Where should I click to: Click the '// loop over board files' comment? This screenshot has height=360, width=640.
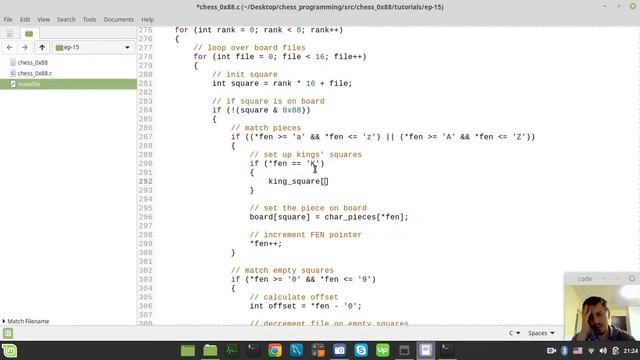pyautogui.click(x=249, y=48)
